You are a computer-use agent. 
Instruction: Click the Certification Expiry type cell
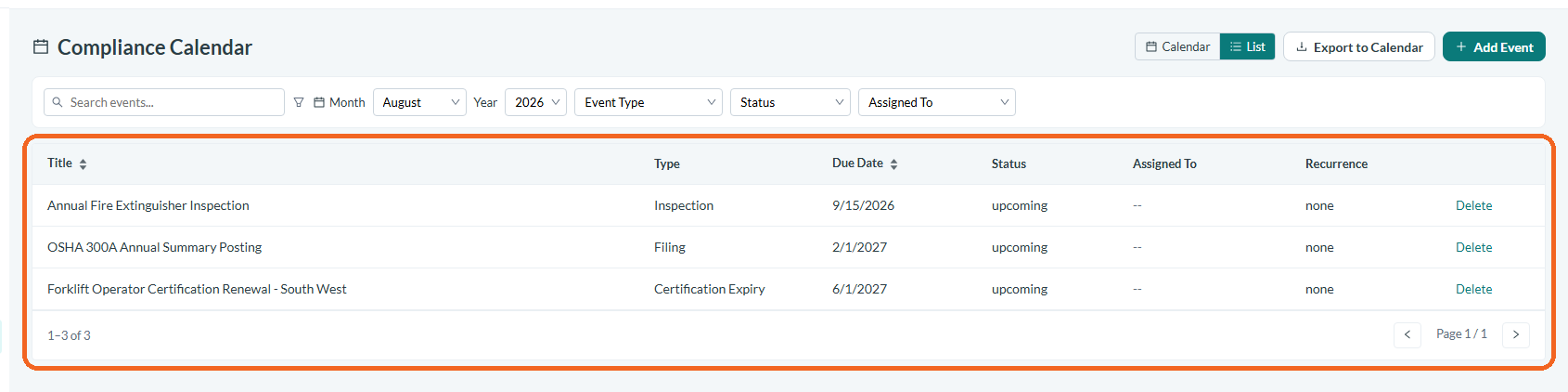pyautogui.click(x=710, y=289)
